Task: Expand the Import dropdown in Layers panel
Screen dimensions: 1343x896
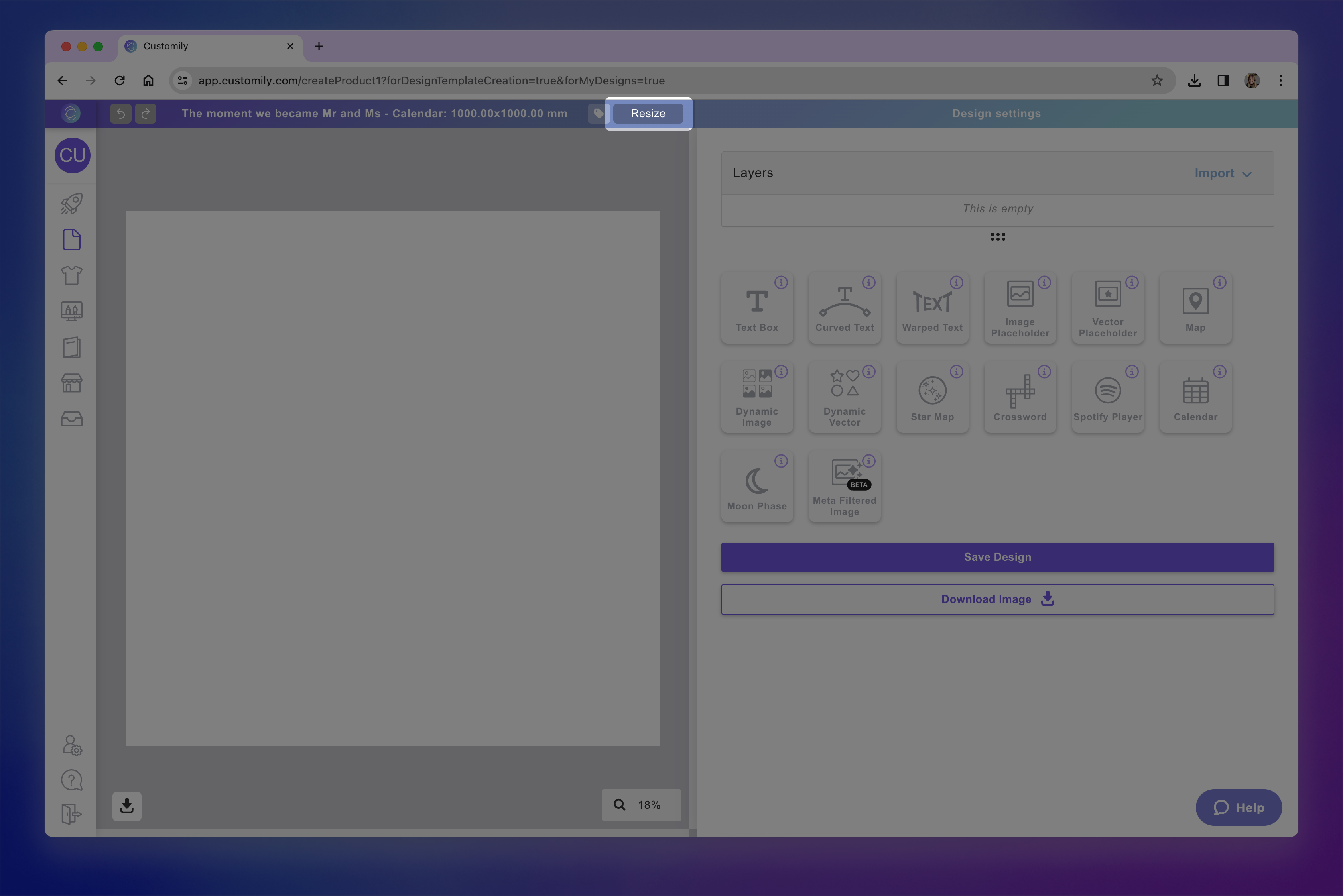Action: (1223, 173)
